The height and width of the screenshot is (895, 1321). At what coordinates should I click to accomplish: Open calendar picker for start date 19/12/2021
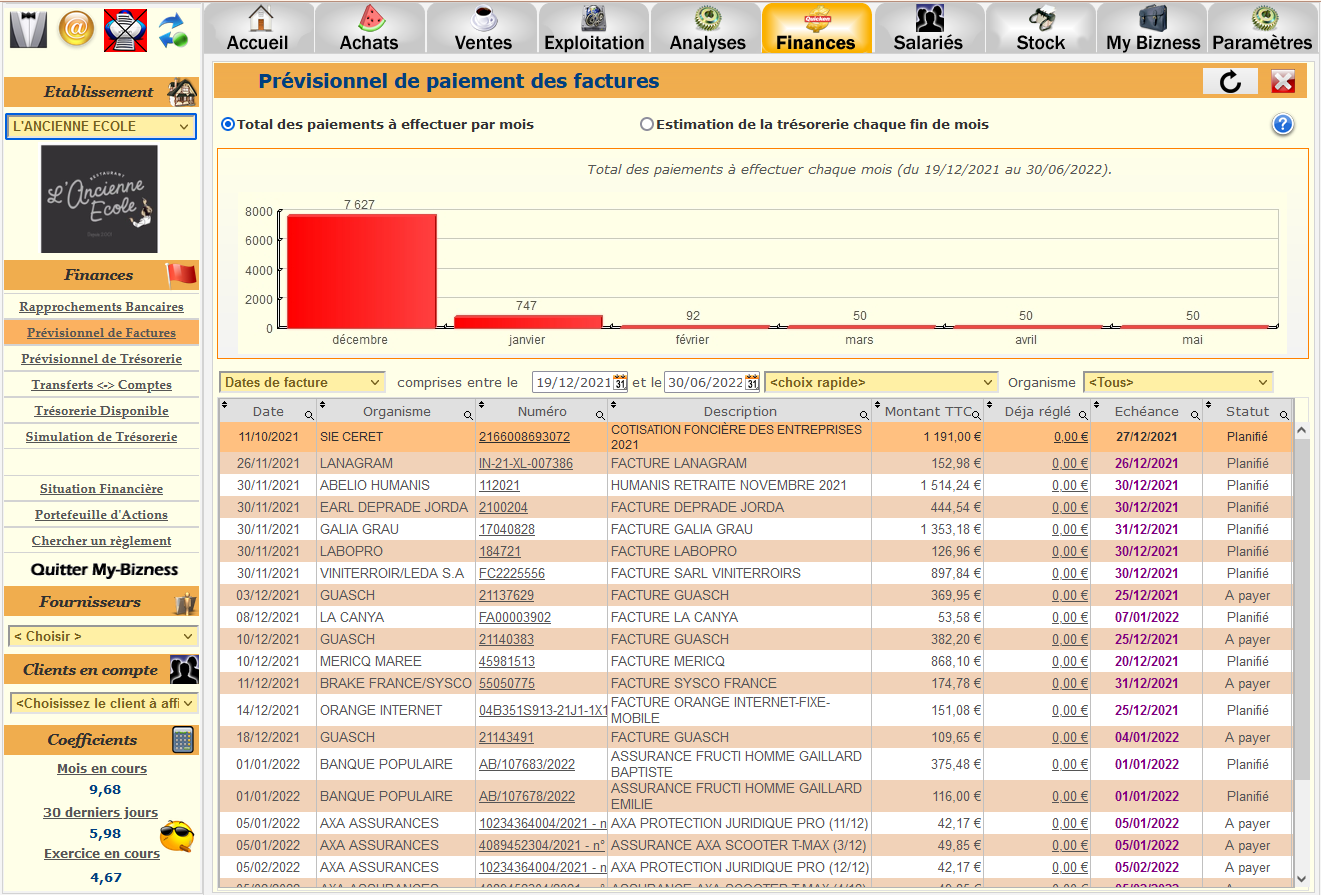pos(621,383)
